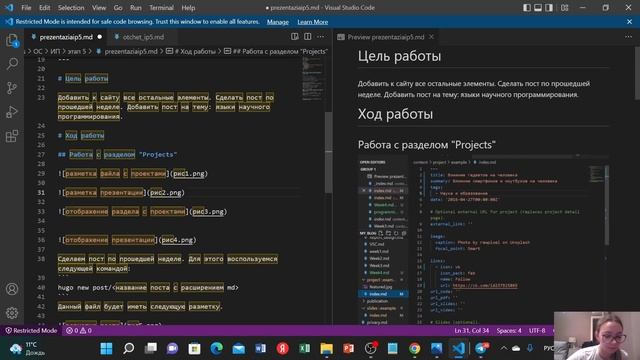Open Microsoft Edge from taskbar
640x360 pixels.
[216, 349]
